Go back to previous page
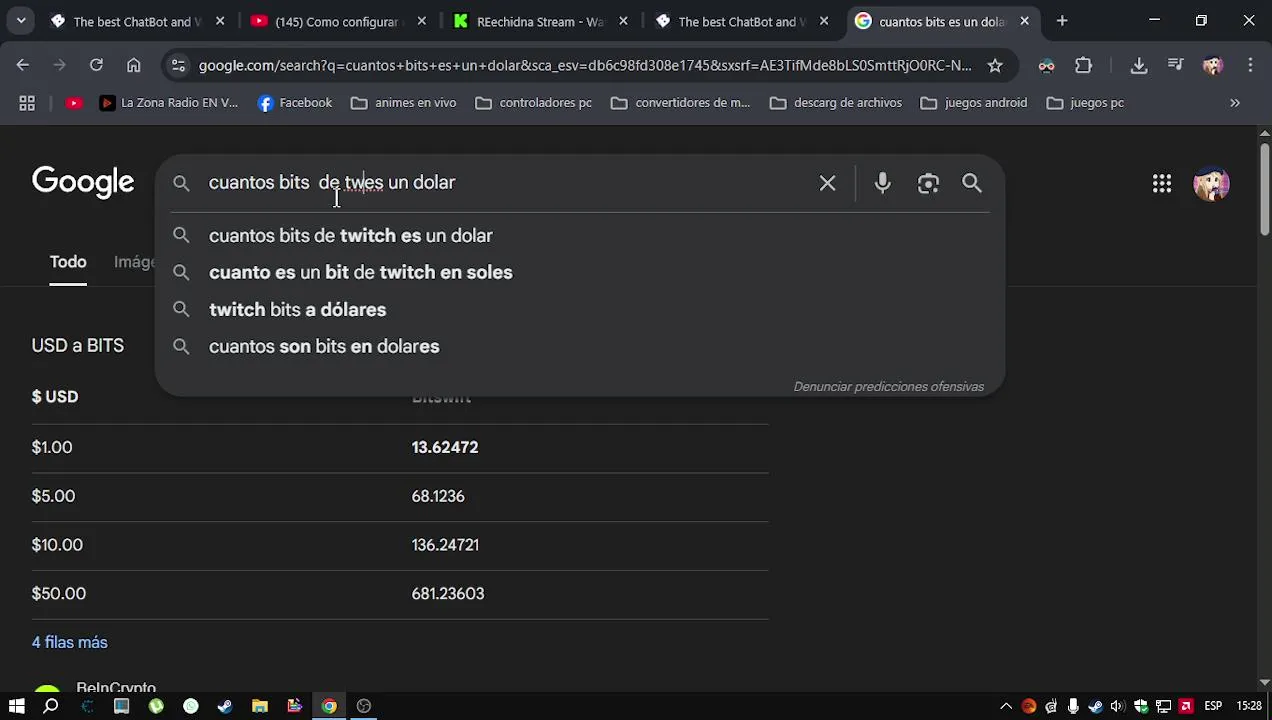The image size is (1272, 720). pyautogui.click(x=23, y=65)
